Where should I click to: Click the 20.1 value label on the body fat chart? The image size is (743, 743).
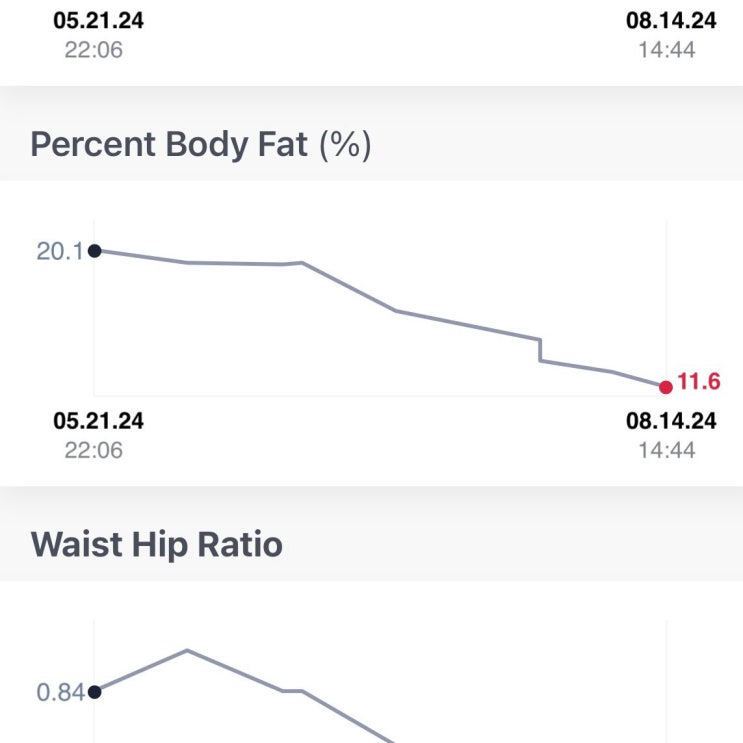(59, 251)
